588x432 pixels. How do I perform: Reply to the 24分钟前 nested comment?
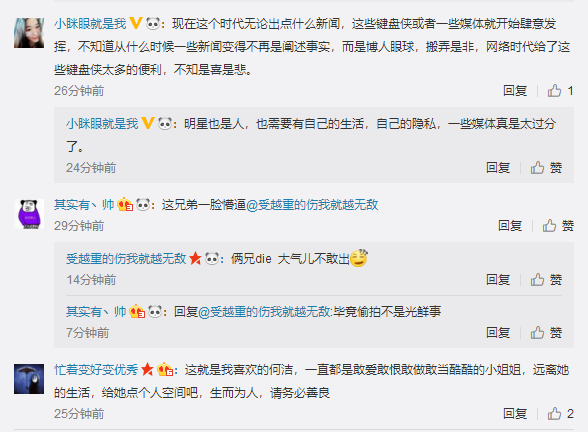click(x=498, y=167)
